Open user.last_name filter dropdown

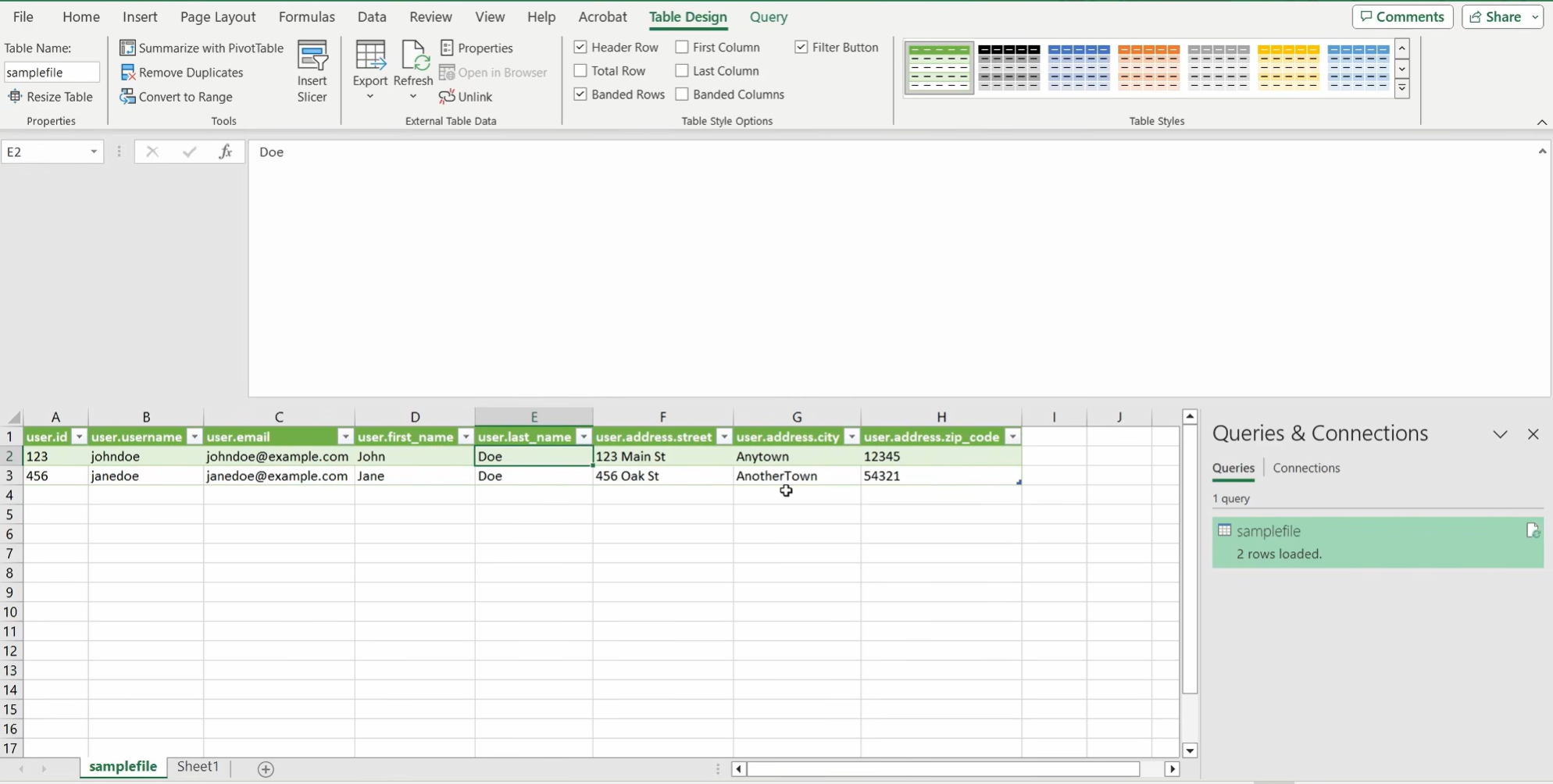tap(584, 437)
